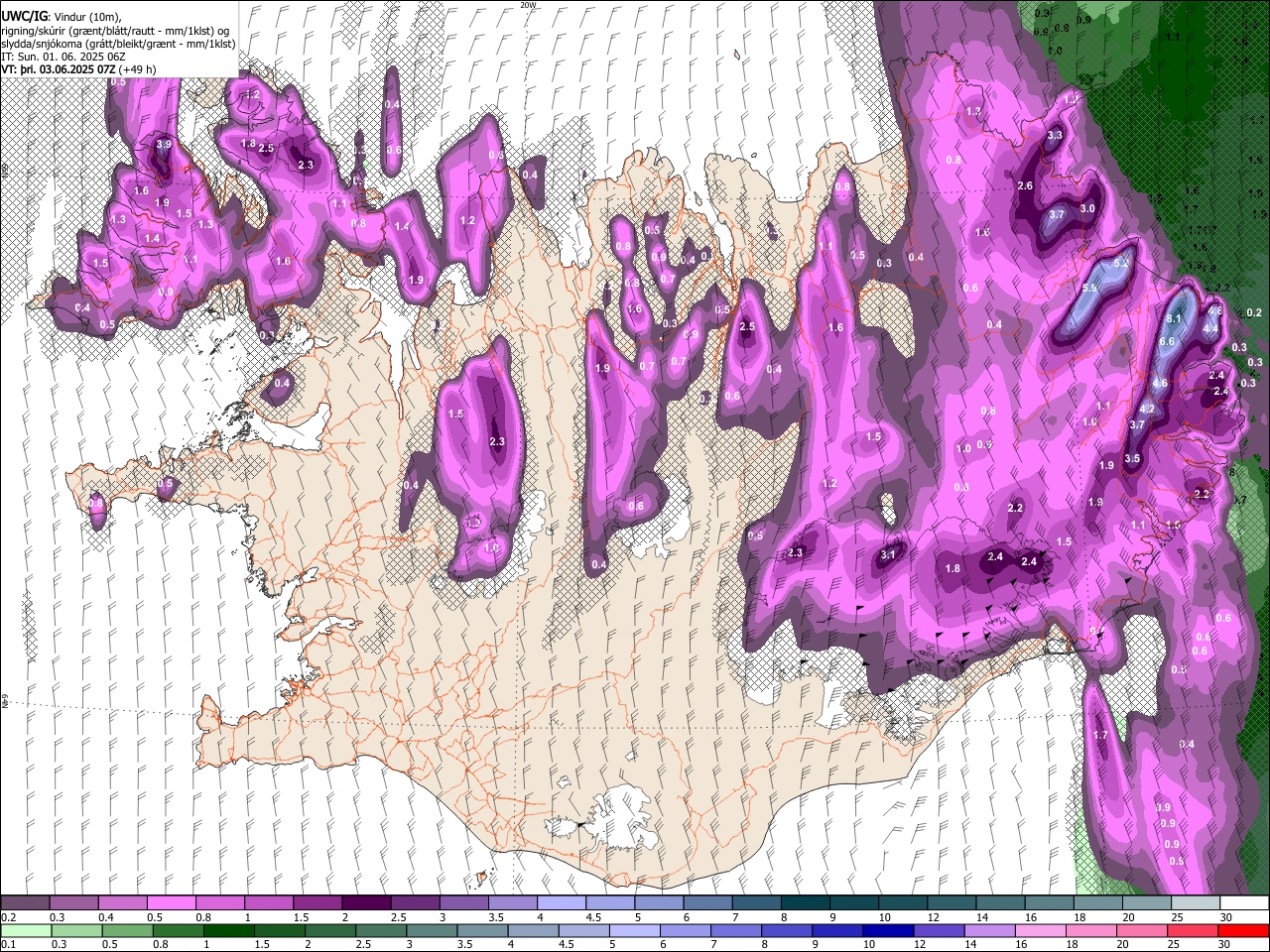Click the dark teal 8 swatch in upper legend
This screenshot has height=952, width=1270.
[805, 903]
